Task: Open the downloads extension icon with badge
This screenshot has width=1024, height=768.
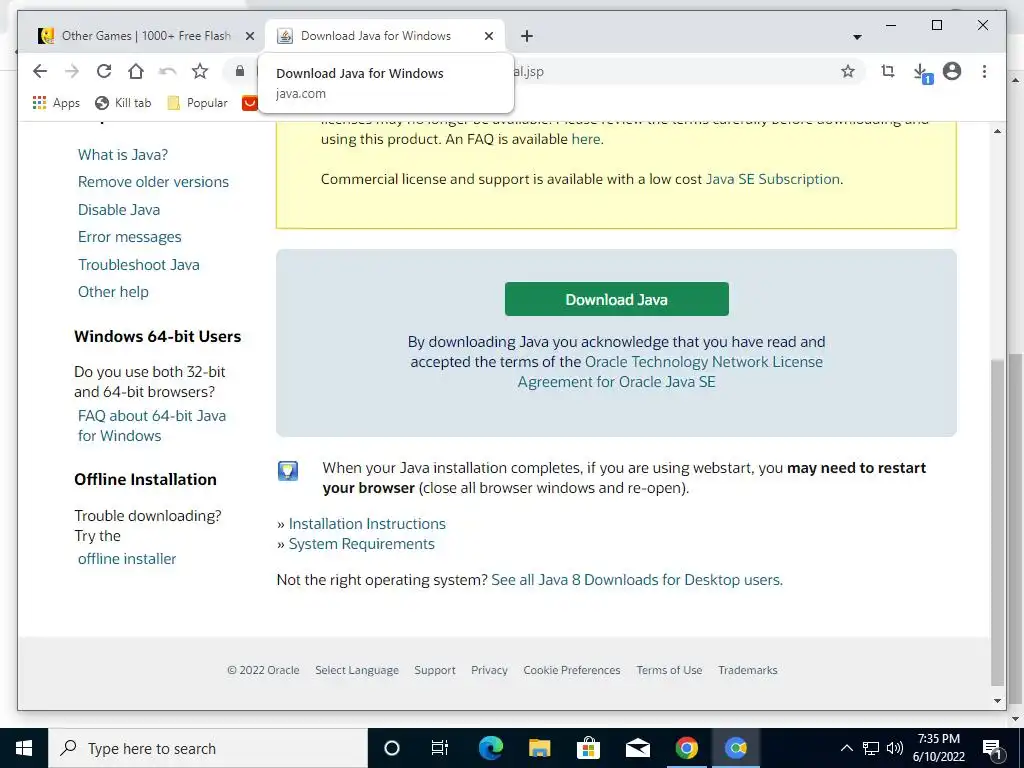Action: [921, 72]
